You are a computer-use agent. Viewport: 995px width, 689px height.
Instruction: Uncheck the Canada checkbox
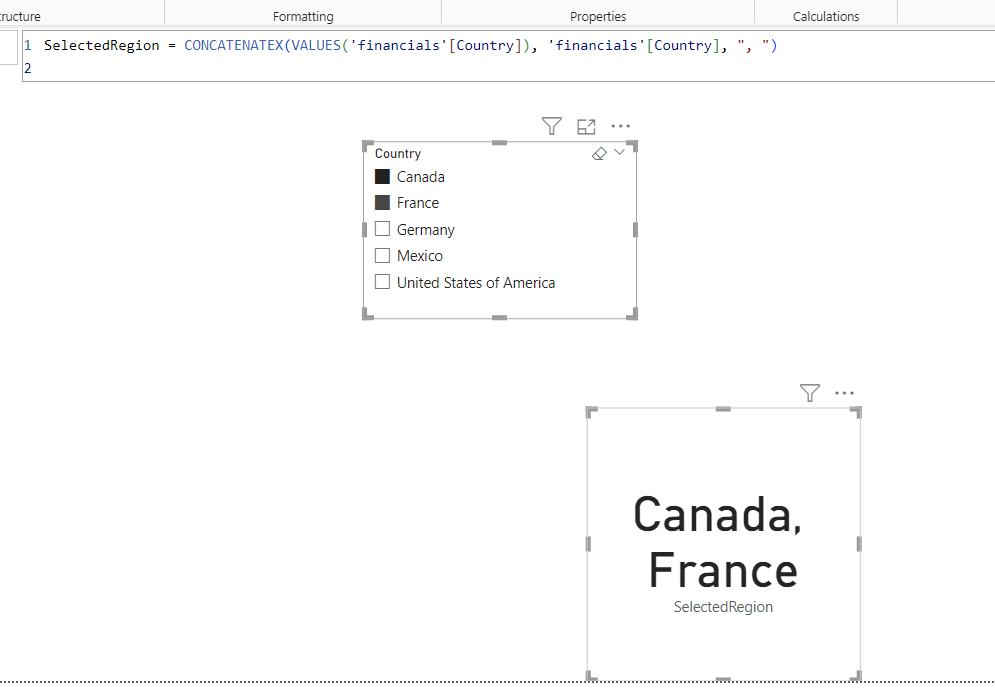click(382, 176)
